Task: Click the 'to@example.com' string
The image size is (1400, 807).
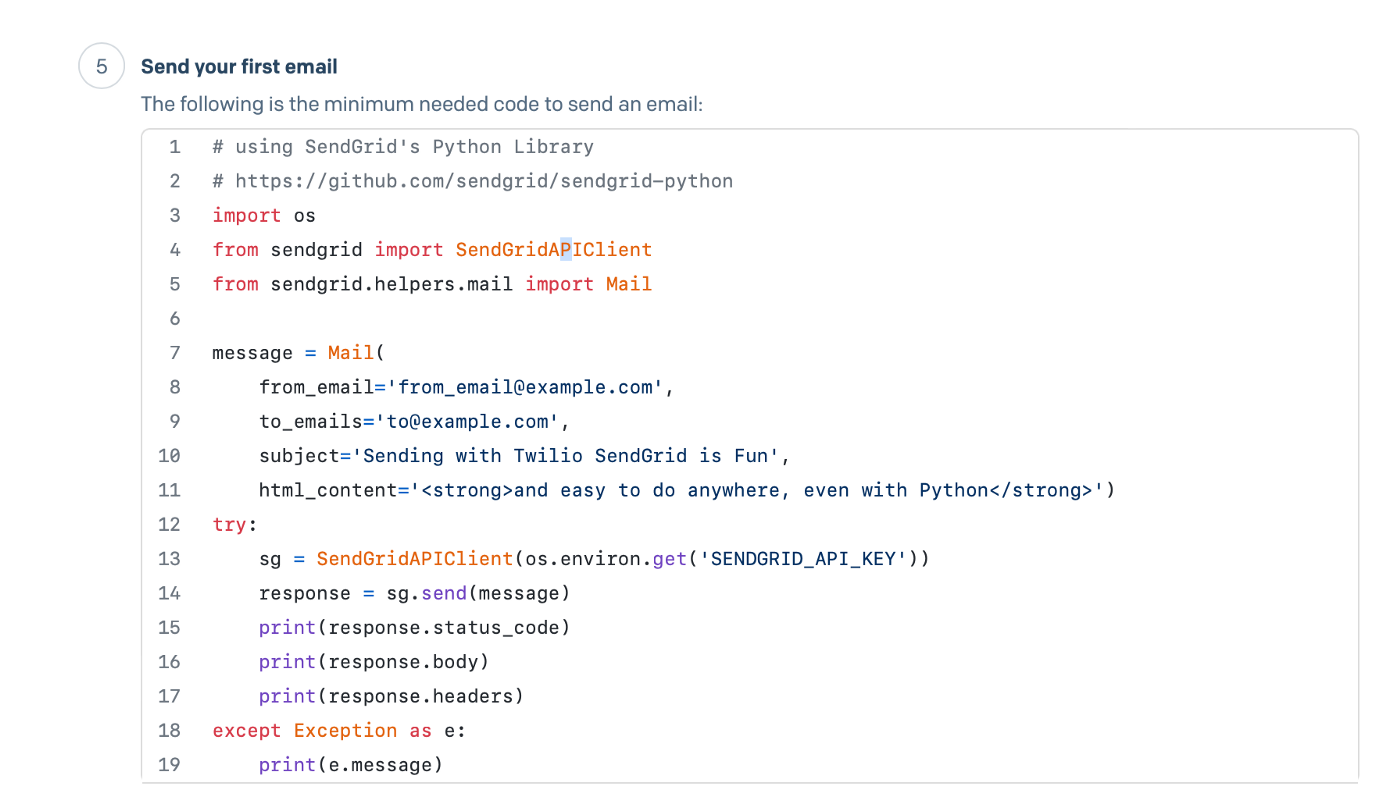Action: coord(467,421)
